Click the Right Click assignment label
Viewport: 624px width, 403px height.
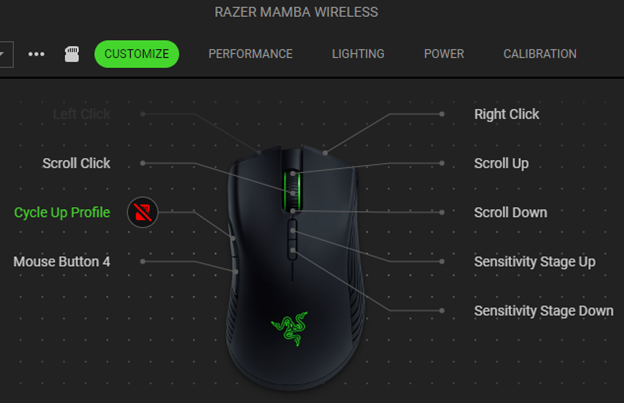coord(506,114)
